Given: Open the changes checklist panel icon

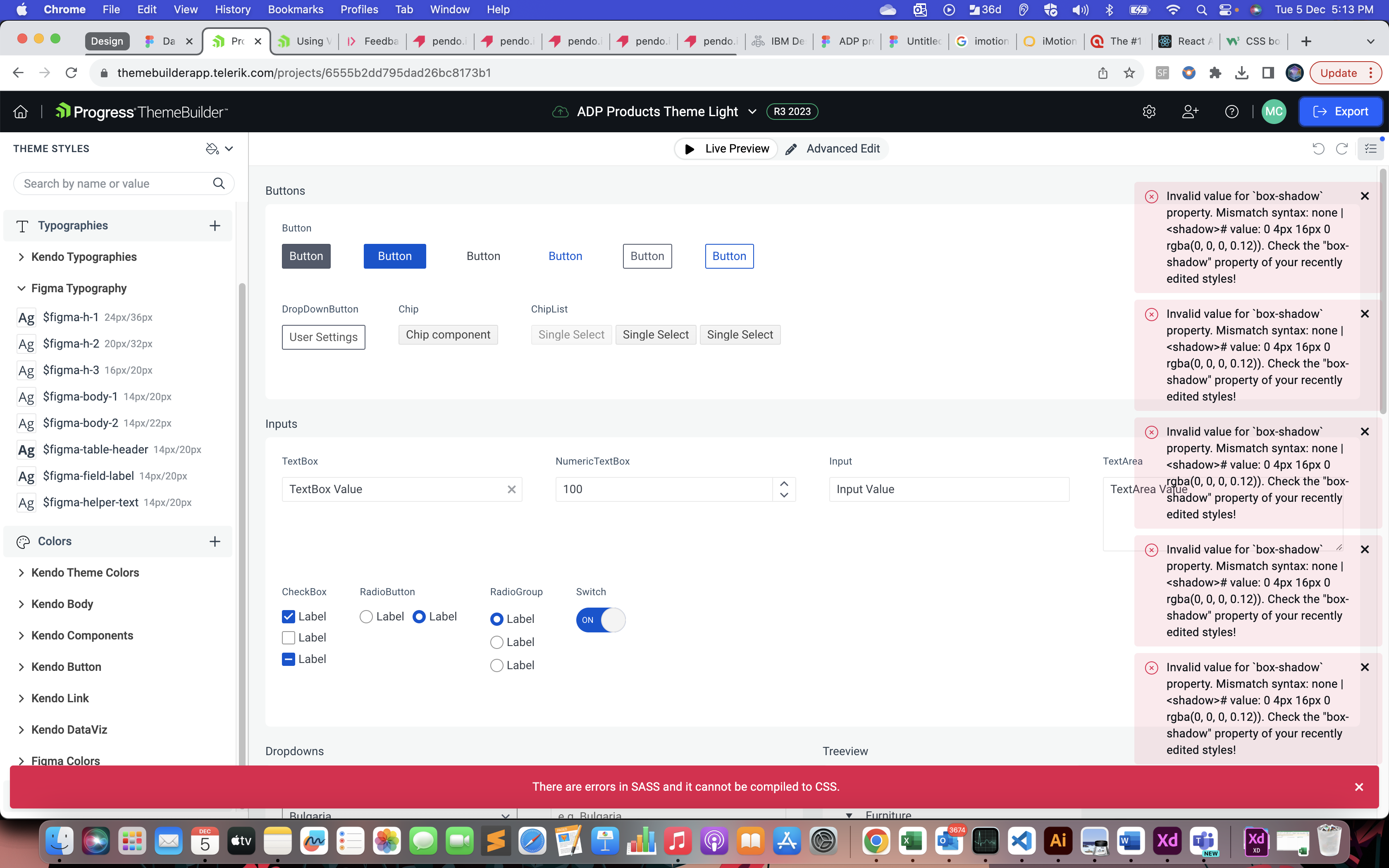Looking at the screenshot, I should (x=1371, y=149).
